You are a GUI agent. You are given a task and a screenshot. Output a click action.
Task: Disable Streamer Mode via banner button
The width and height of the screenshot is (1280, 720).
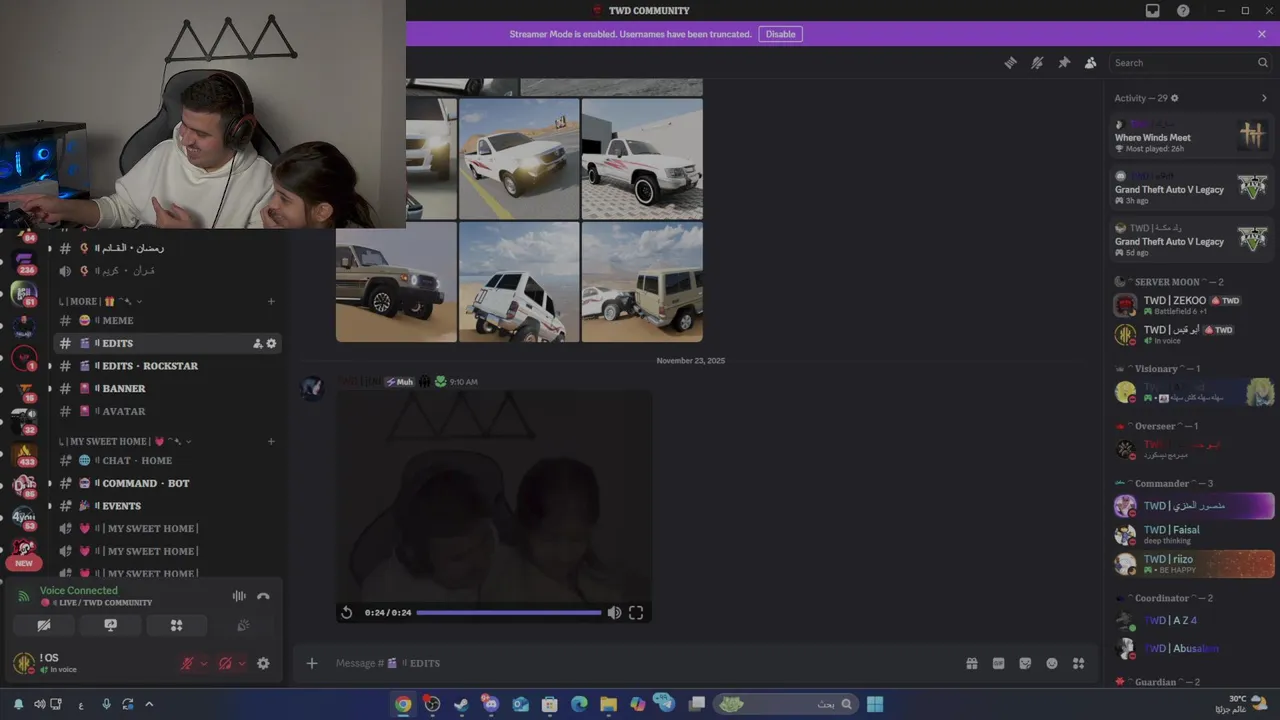[780, 34]
